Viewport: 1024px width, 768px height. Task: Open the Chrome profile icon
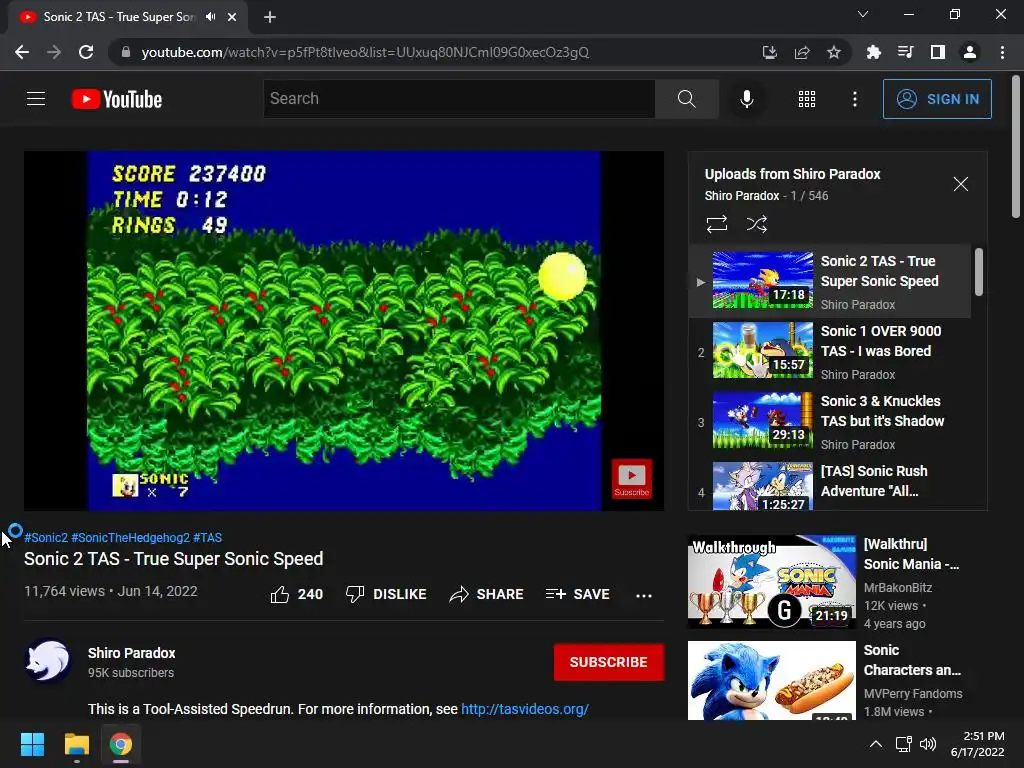point(970,52)
